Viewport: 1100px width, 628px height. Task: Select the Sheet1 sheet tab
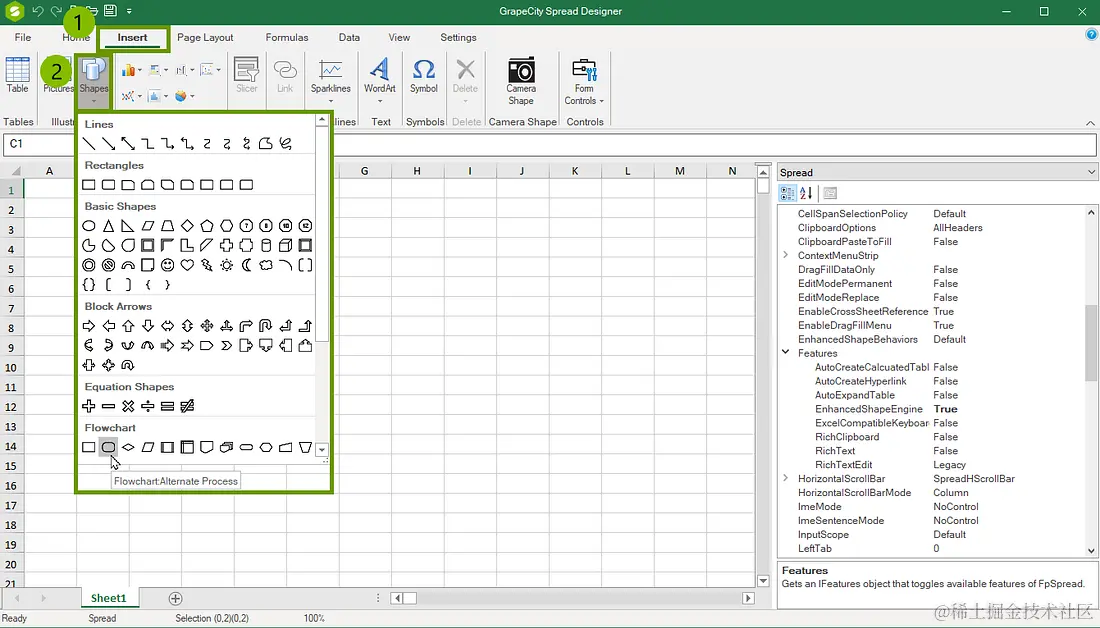pos(108,598)
